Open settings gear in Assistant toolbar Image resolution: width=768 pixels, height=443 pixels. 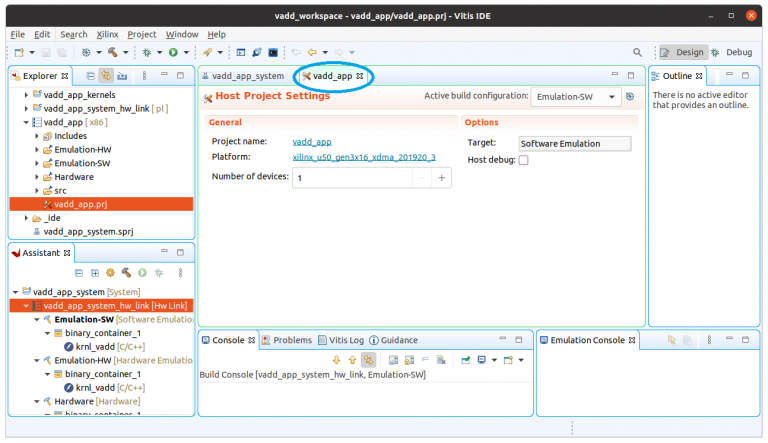(x=110, y=272)
